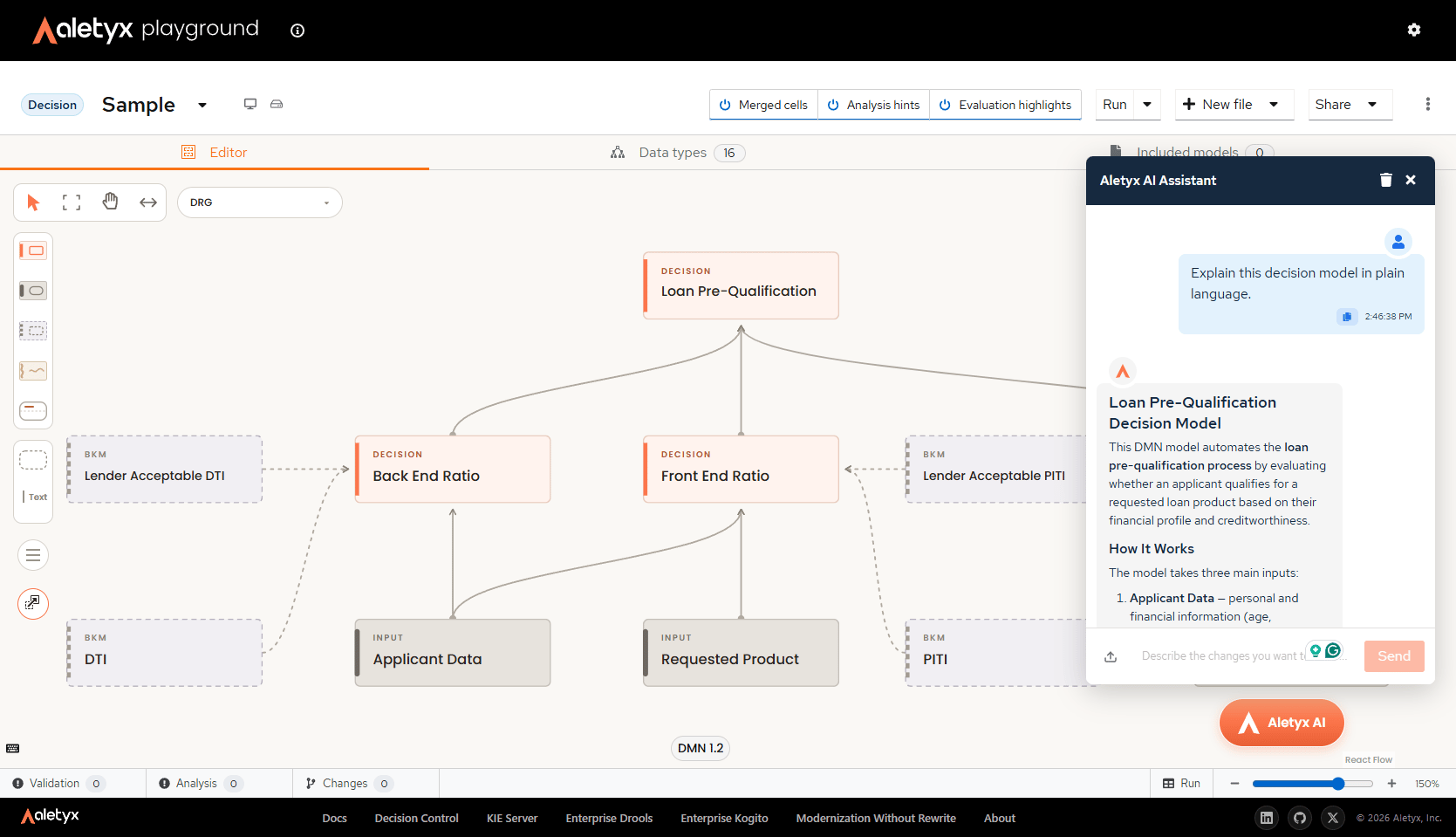Open the Run split-button arrow
This screenshot has width=1456, height=837.
[x=1147, y=105]
